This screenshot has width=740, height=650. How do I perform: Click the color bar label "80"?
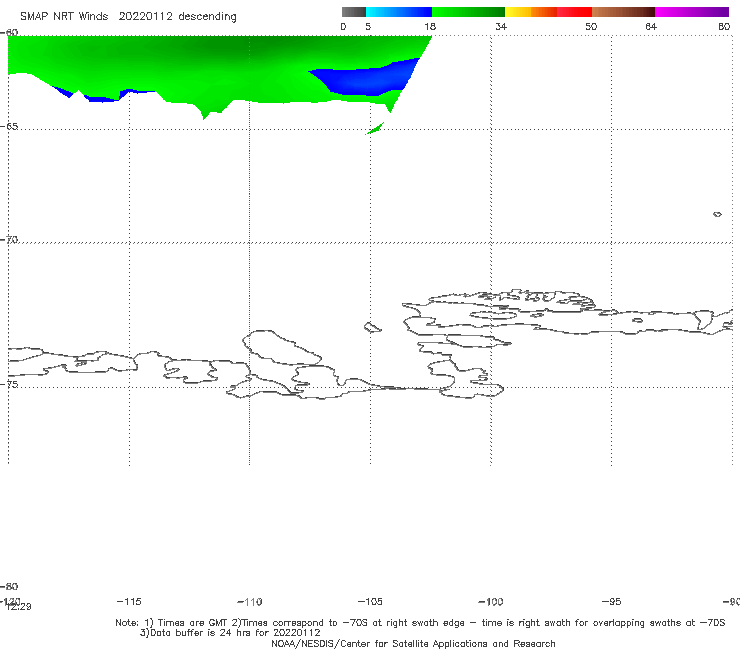coord(724,27)
